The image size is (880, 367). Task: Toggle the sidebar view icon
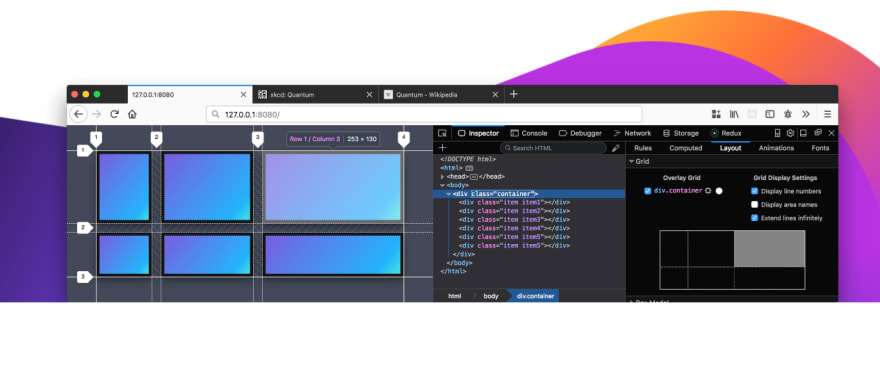point(770,114)
